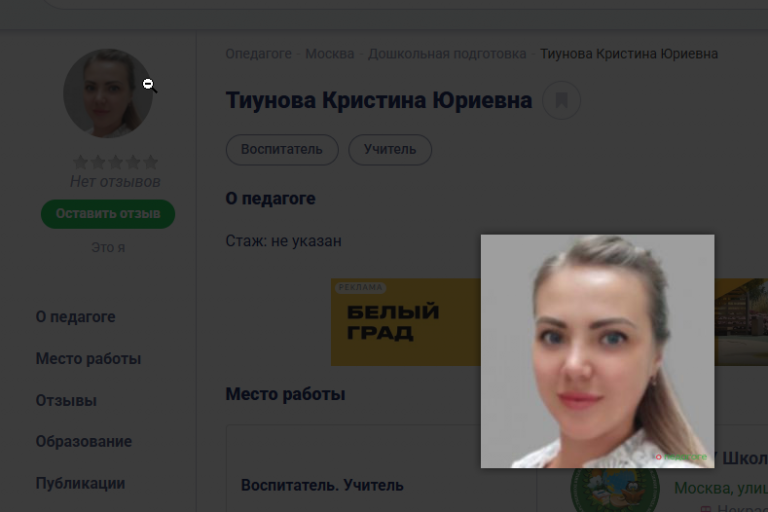The width and height of the screenshot is (768, 512).
Task: Open the 'Дошкольная подготовка' breadcrumb link
Action: pyautogui.click(x=447, y=53)
